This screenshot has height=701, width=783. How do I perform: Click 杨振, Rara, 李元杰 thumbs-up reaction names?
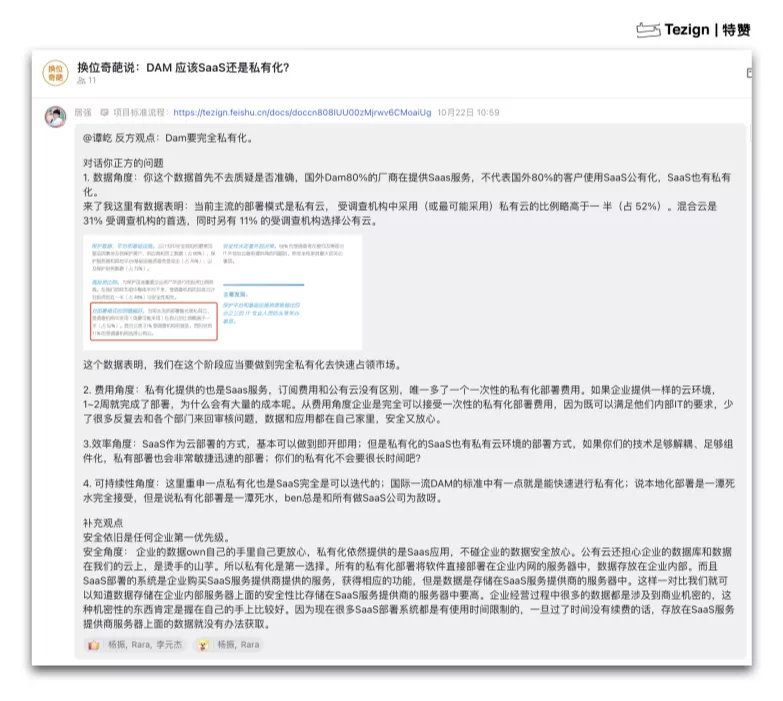tap(145, 645)
